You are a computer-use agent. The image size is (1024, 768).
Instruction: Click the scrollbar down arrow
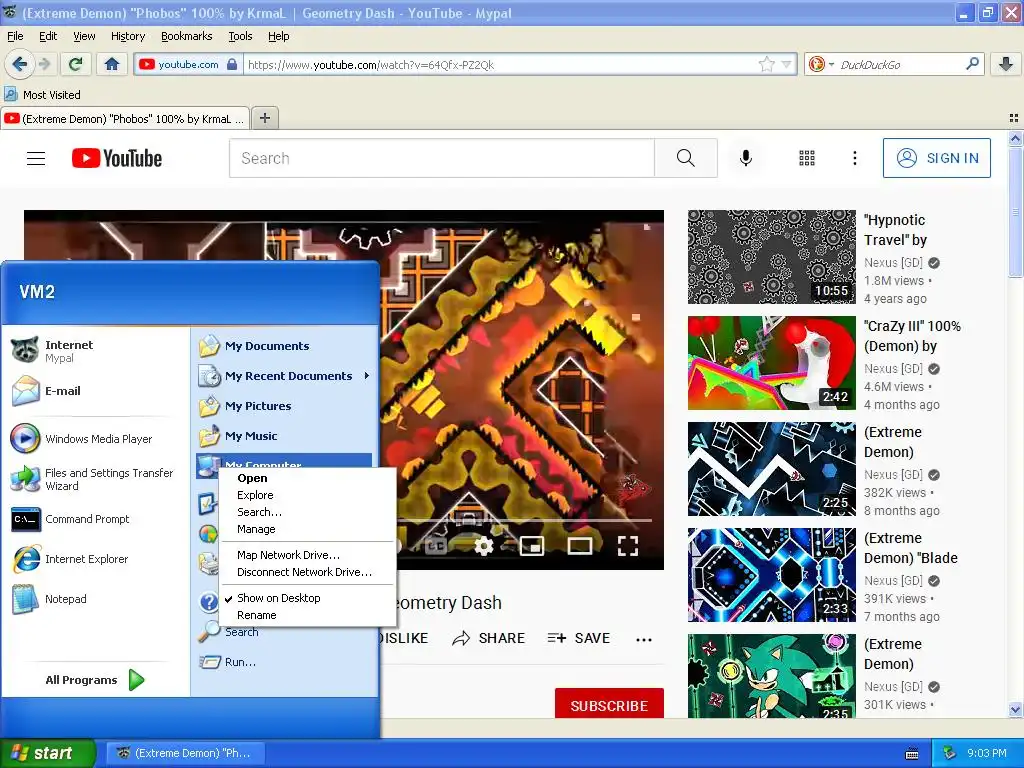click(1015, 709)
